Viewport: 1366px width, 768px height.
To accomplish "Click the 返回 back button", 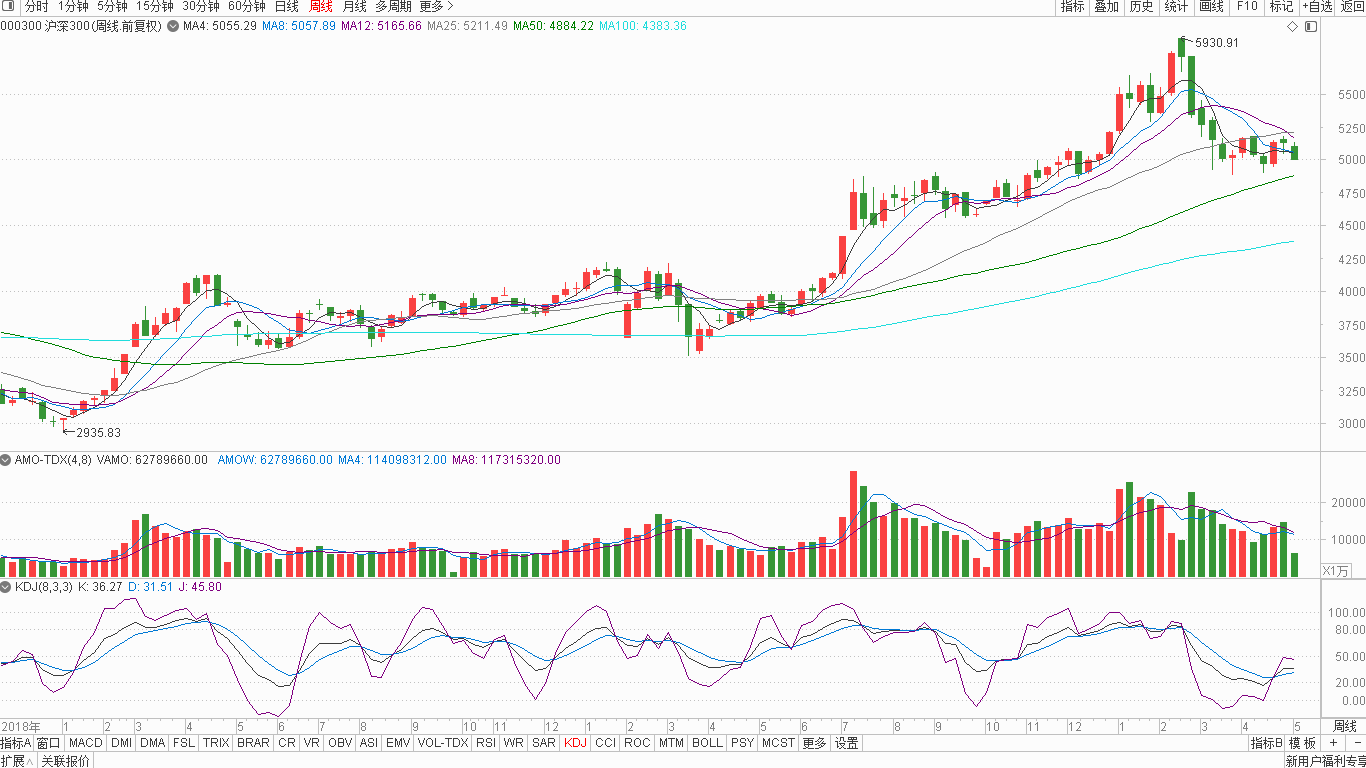I will pyautogui.click(x=1352, y=6).
